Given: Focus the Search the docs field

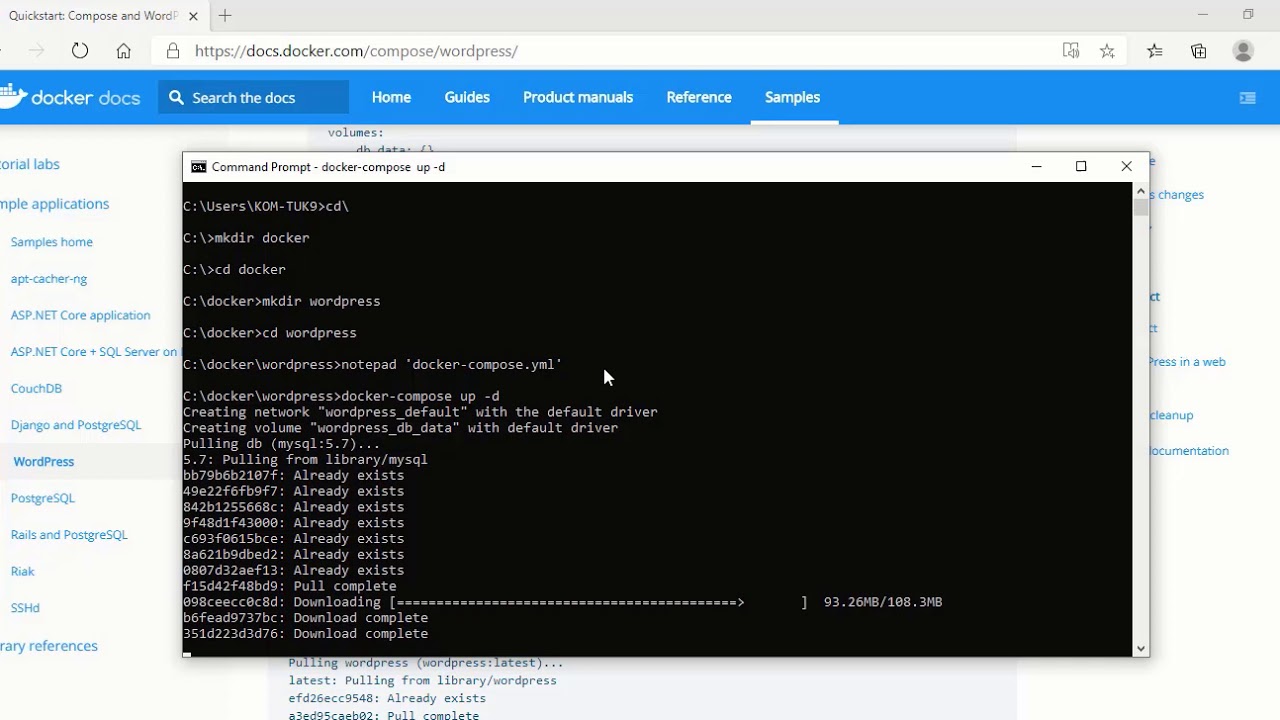Looking at the screenshot, I should [x=253, y=97].
